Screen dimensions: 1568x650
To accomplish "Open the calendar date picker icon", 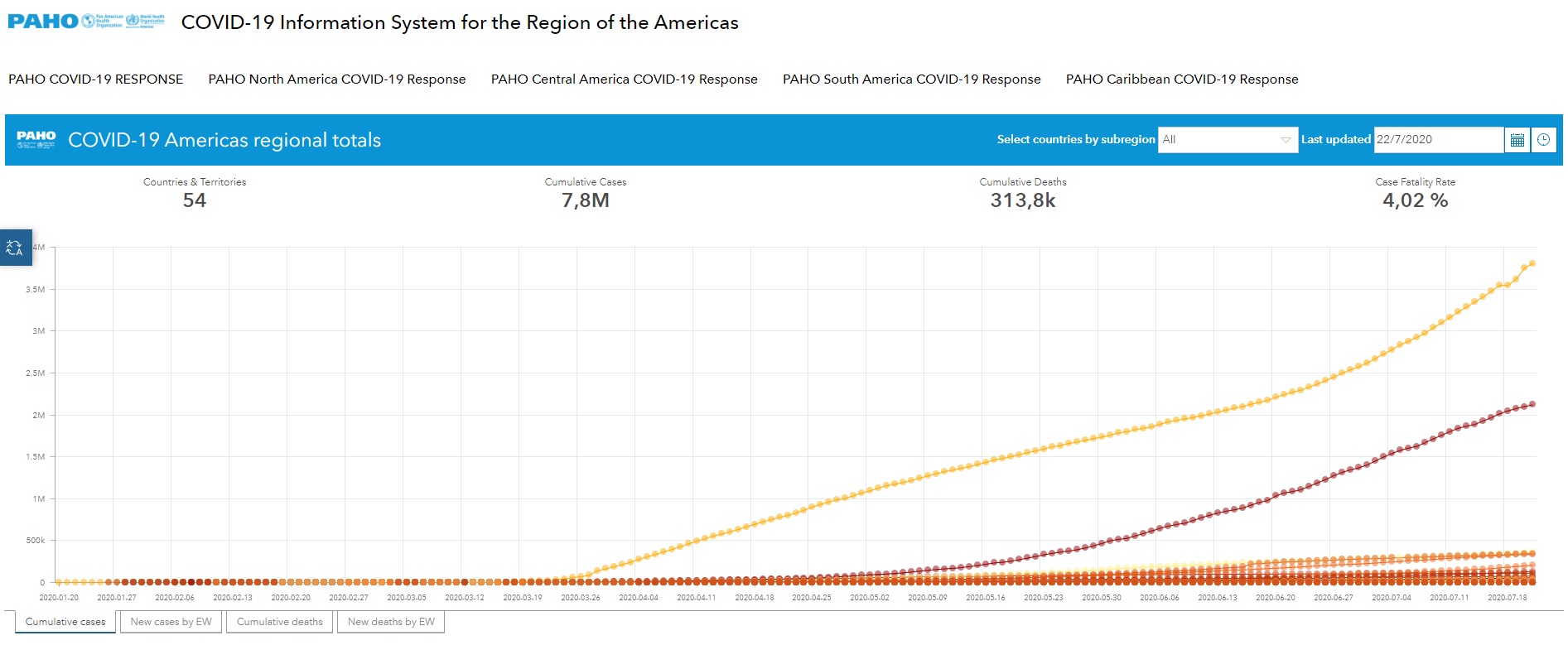I will pos(1517,140).
